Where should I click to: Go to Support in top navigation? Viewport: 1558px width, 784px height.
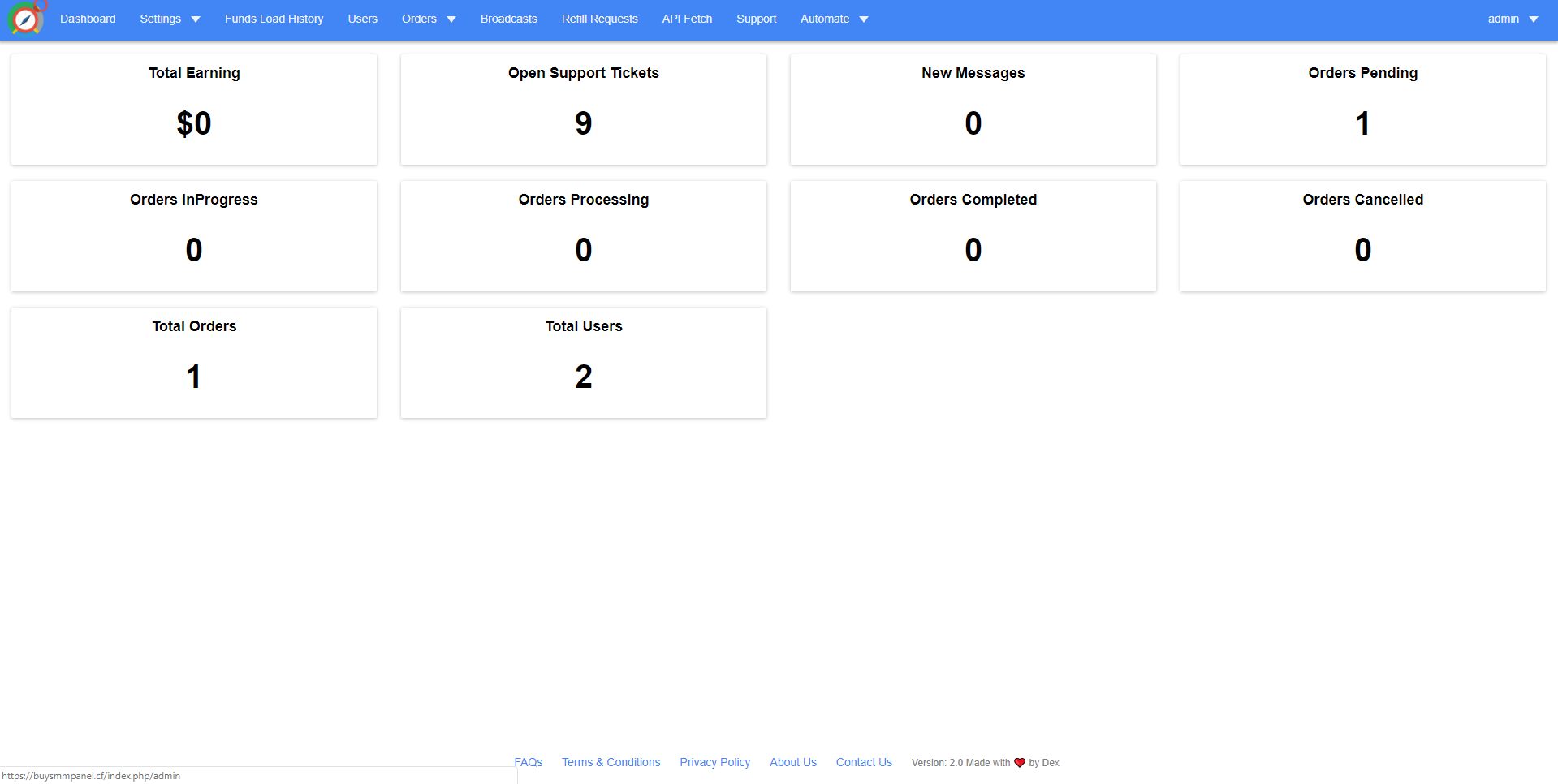(x=756, y=19)
